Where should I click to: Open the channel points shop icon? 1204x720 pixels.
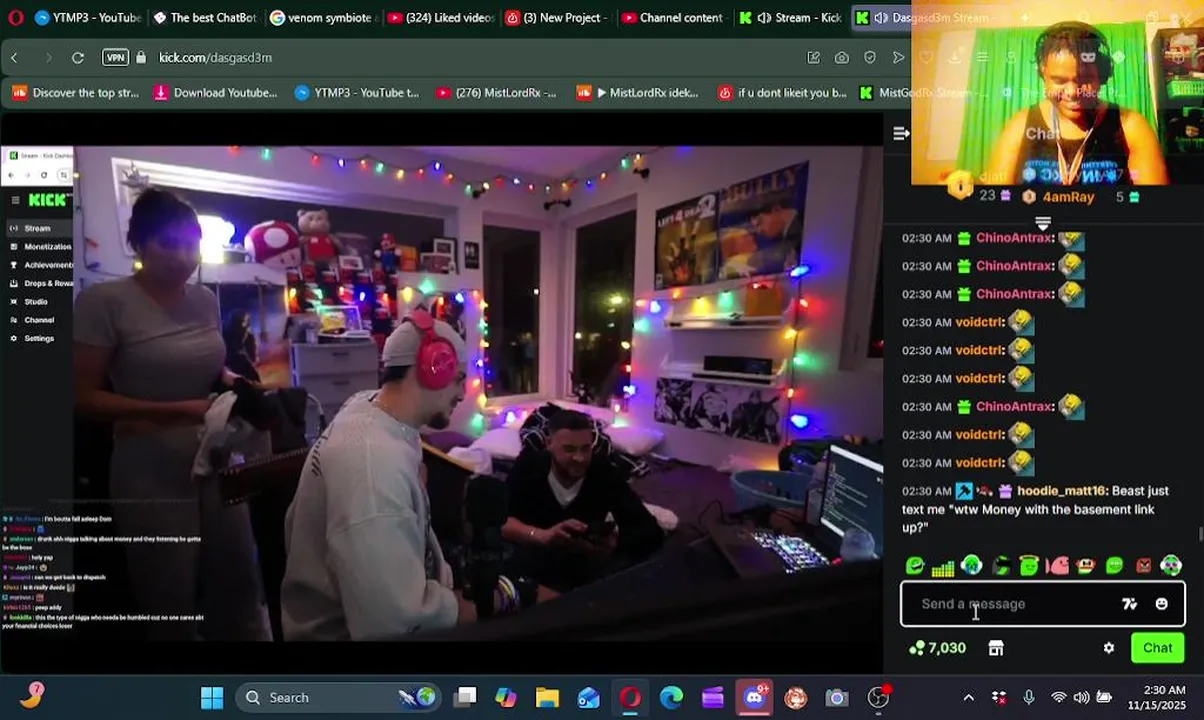(996, 648)
